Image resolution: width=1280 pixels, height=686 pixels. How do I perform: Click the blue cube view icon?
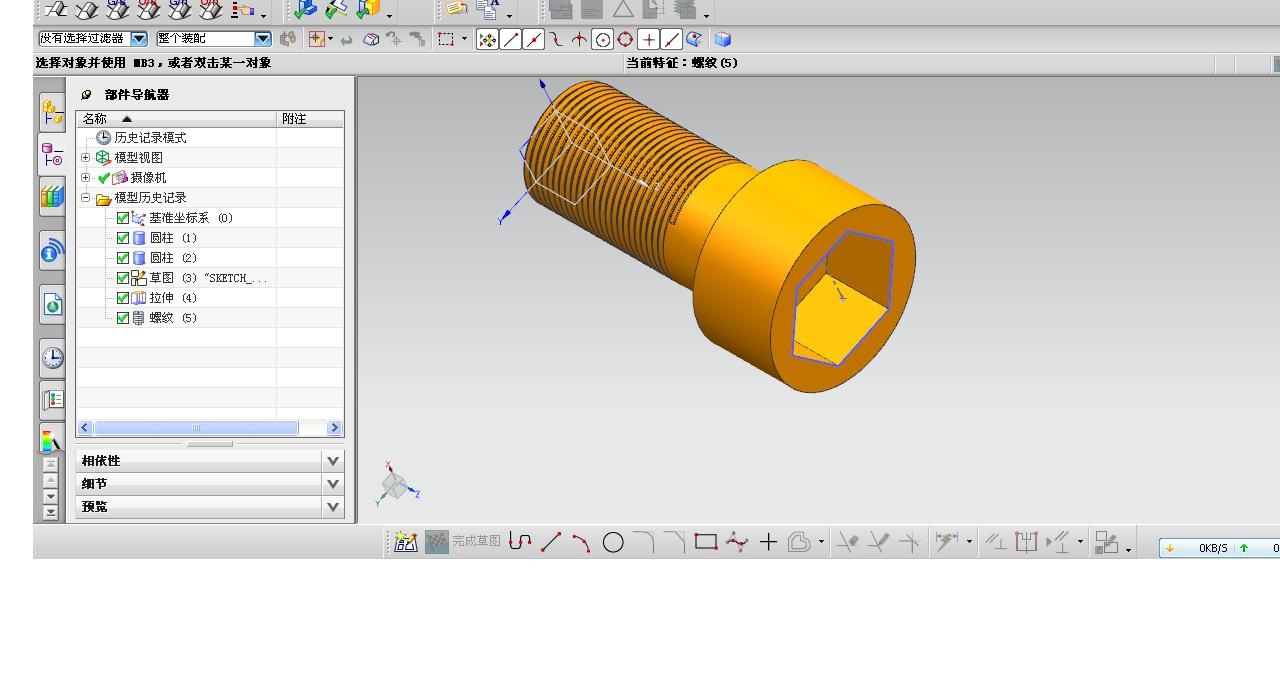723,39
